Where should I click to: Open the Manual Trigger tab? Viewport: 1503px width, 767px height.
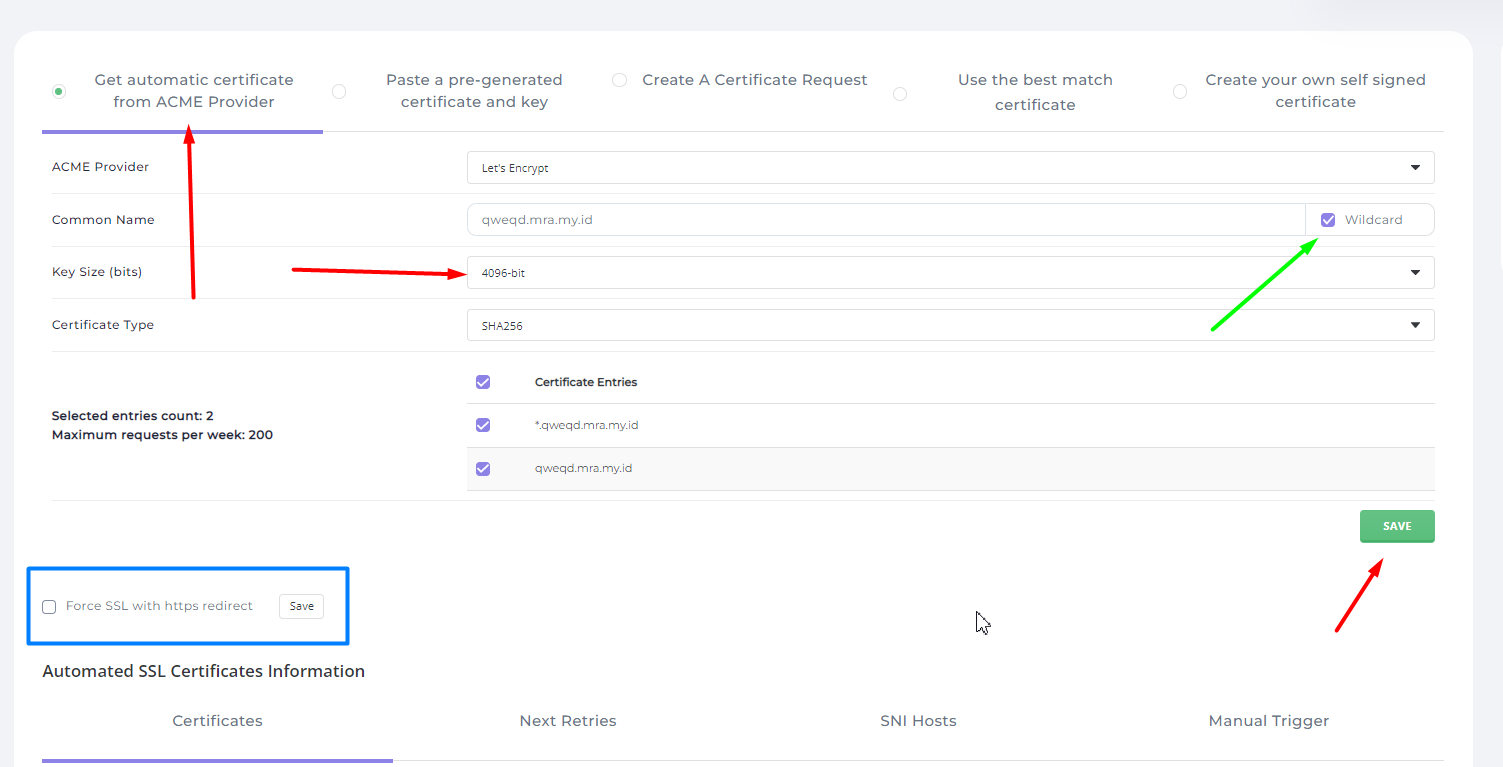[1268, 721]
